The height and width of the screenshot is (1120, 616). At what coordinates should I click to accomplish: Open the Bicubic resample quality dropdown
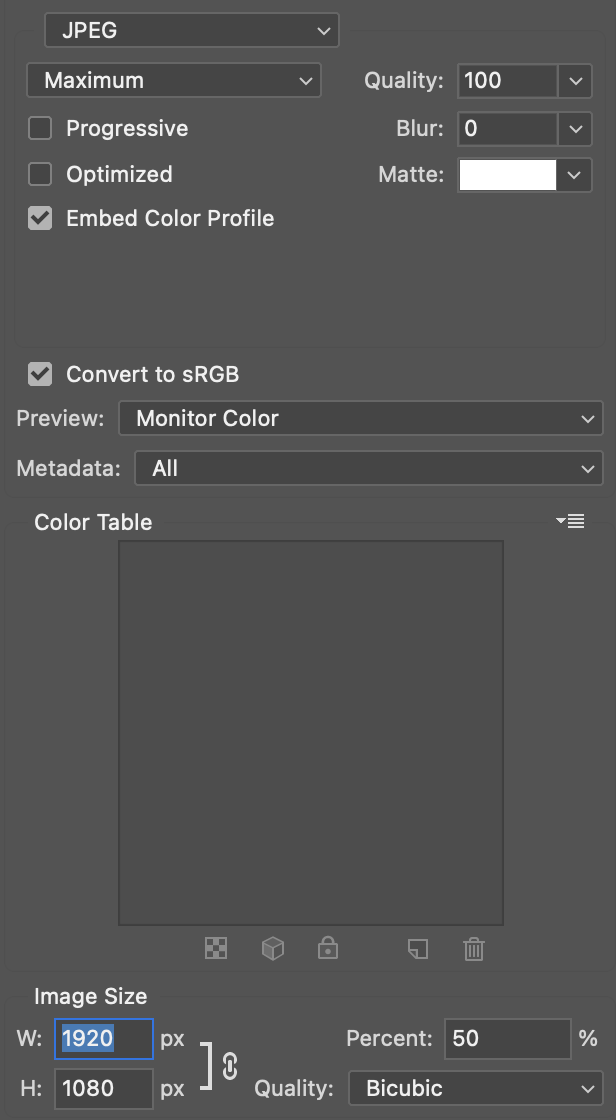tap(474, 1088)
